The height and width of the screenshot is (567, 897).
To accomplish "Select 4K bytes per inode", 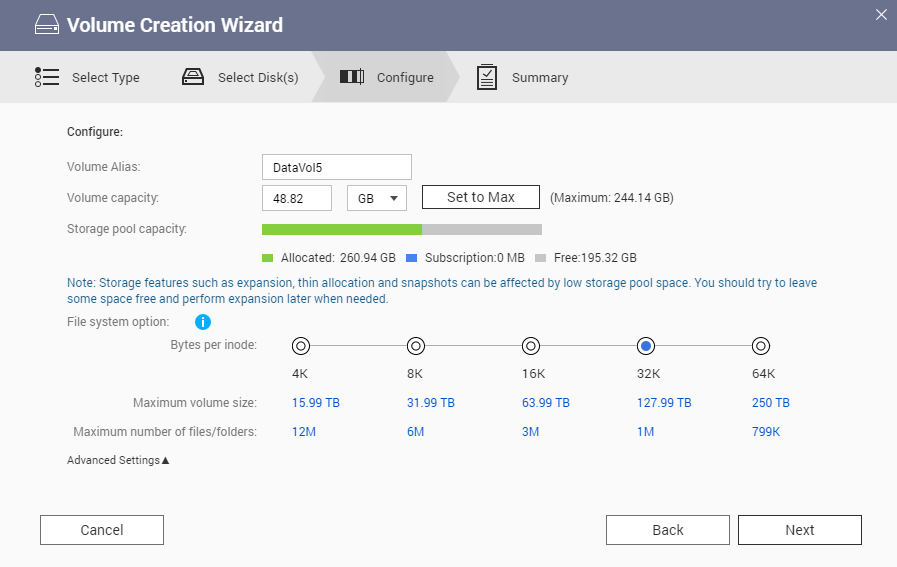I will tap(300, 346).
